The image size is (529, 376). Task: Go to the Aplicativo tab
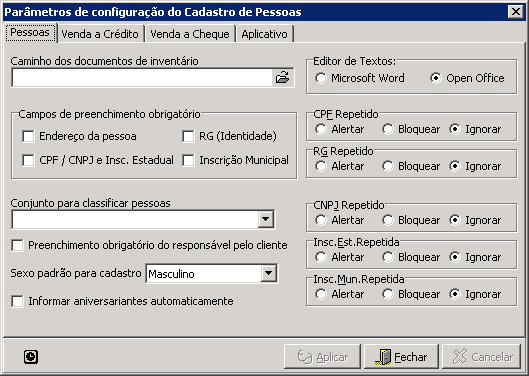tap(264, 34)
